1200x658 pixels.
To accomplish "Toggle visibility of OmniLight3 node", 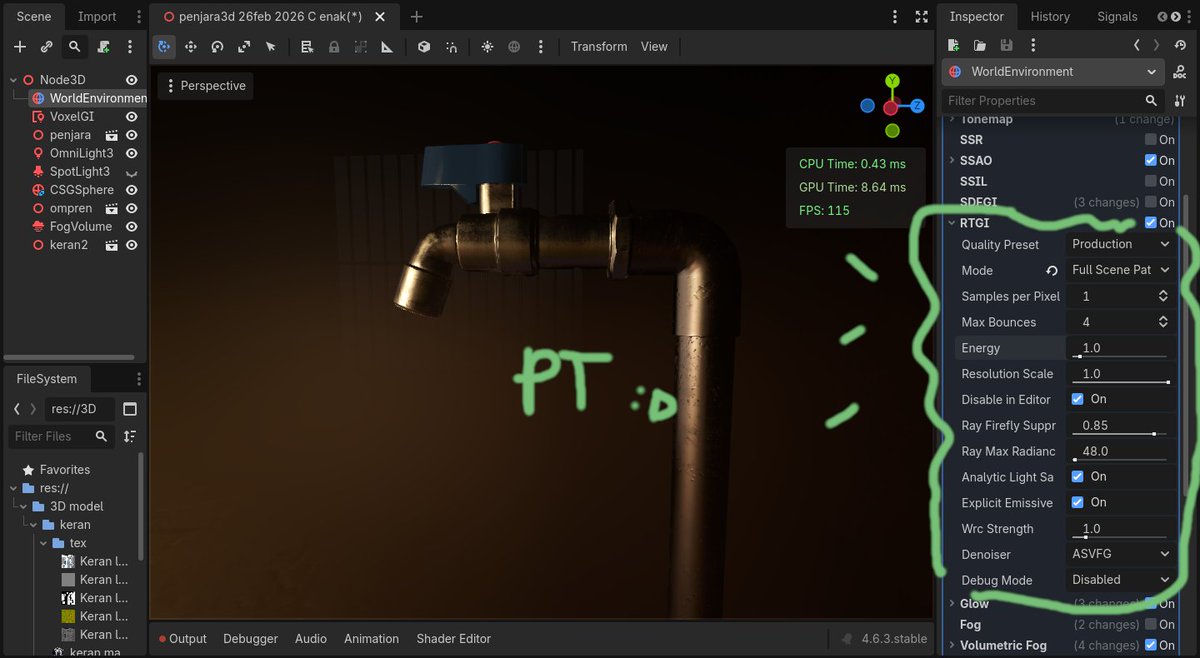I will click(131, 153).
